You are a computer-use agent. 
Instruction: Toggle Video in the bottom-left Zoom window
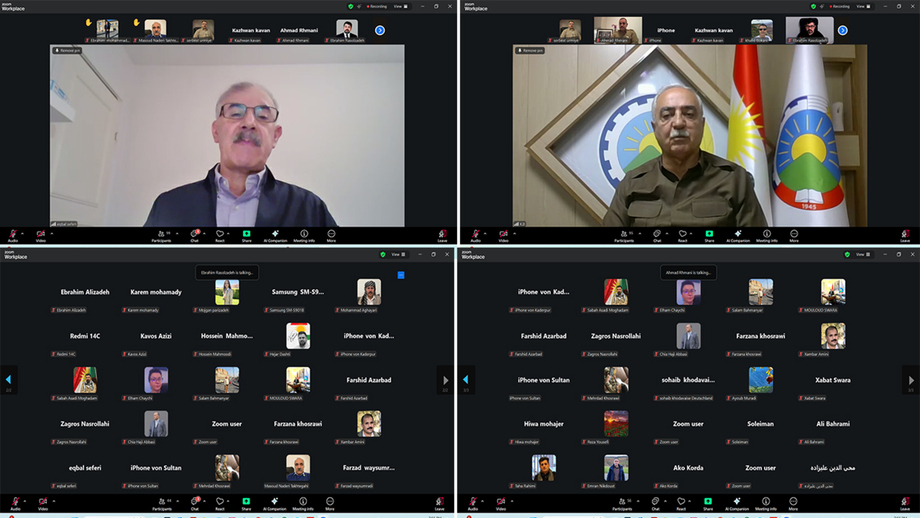tap(41, 501)
